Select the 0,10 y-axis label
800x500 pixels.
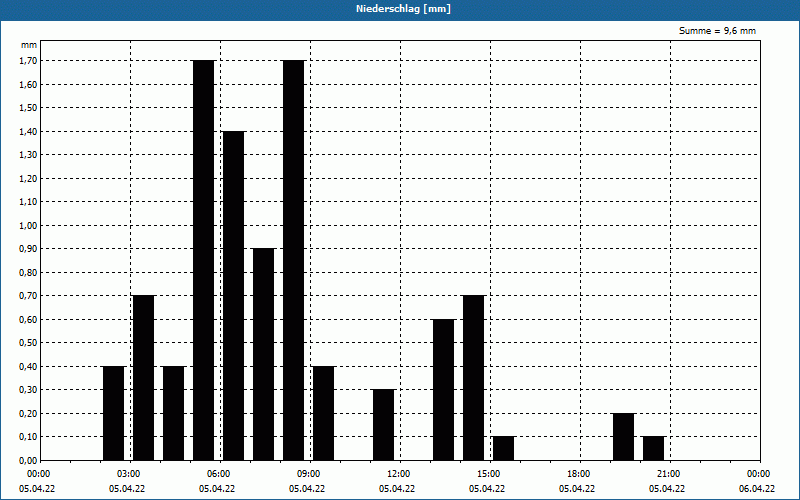[28, 437]
